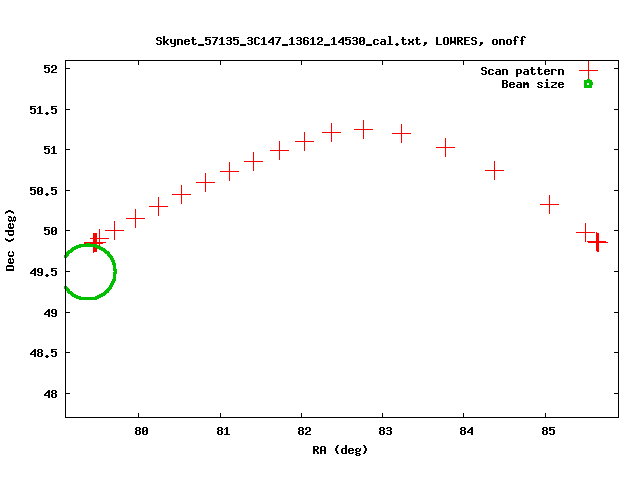The height and width of the screenshot is (480, 640).
Task: Click the scan marker near RA 81.1, Dec 50.7
Action: click(x=229, y=171)
